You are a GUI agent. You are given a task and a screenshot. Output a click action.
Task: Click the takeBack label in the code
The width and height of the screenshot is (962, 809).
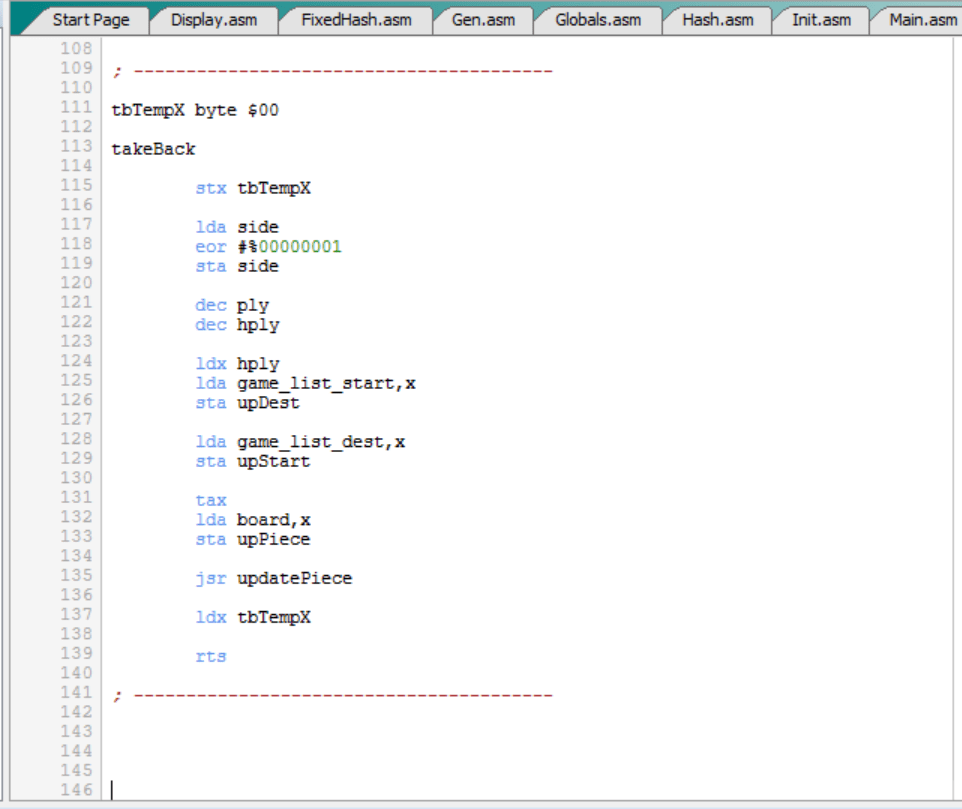pos(154,149)
